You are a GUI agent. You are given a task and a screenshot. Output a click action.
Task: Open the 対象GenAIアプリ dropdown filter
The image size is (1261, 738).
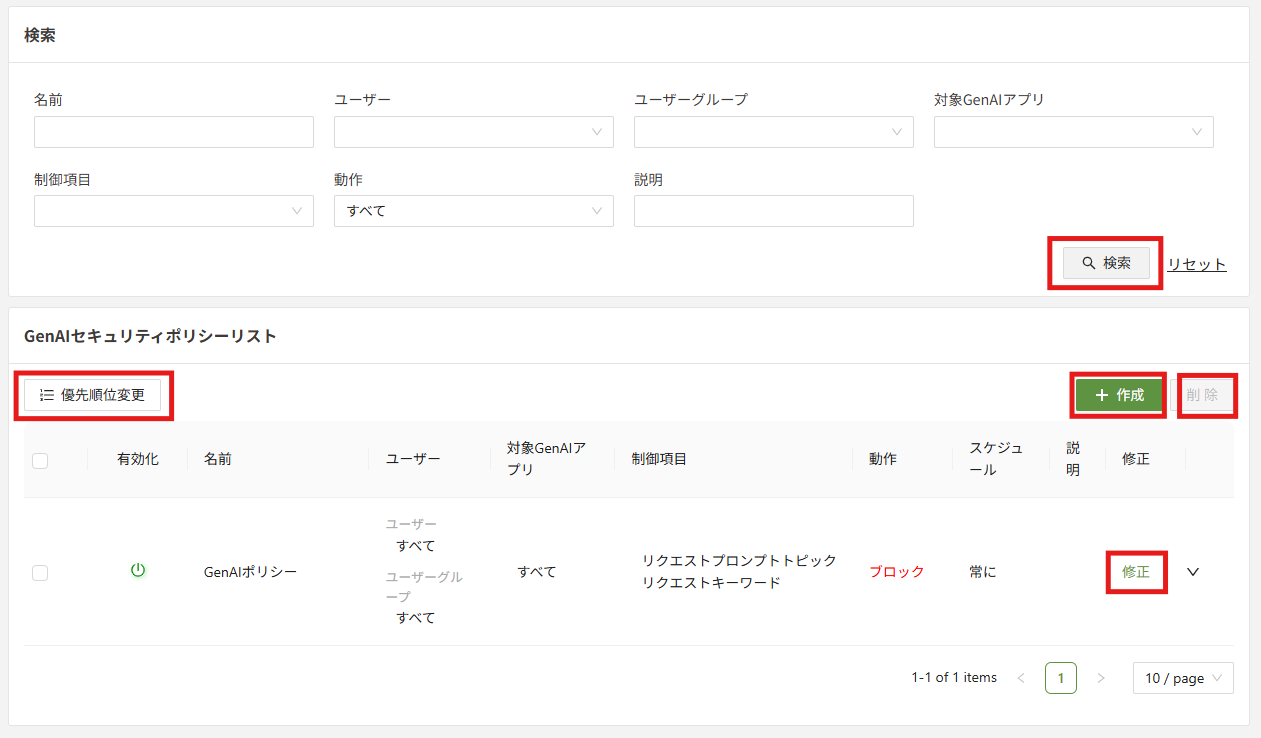(1073, 132)
